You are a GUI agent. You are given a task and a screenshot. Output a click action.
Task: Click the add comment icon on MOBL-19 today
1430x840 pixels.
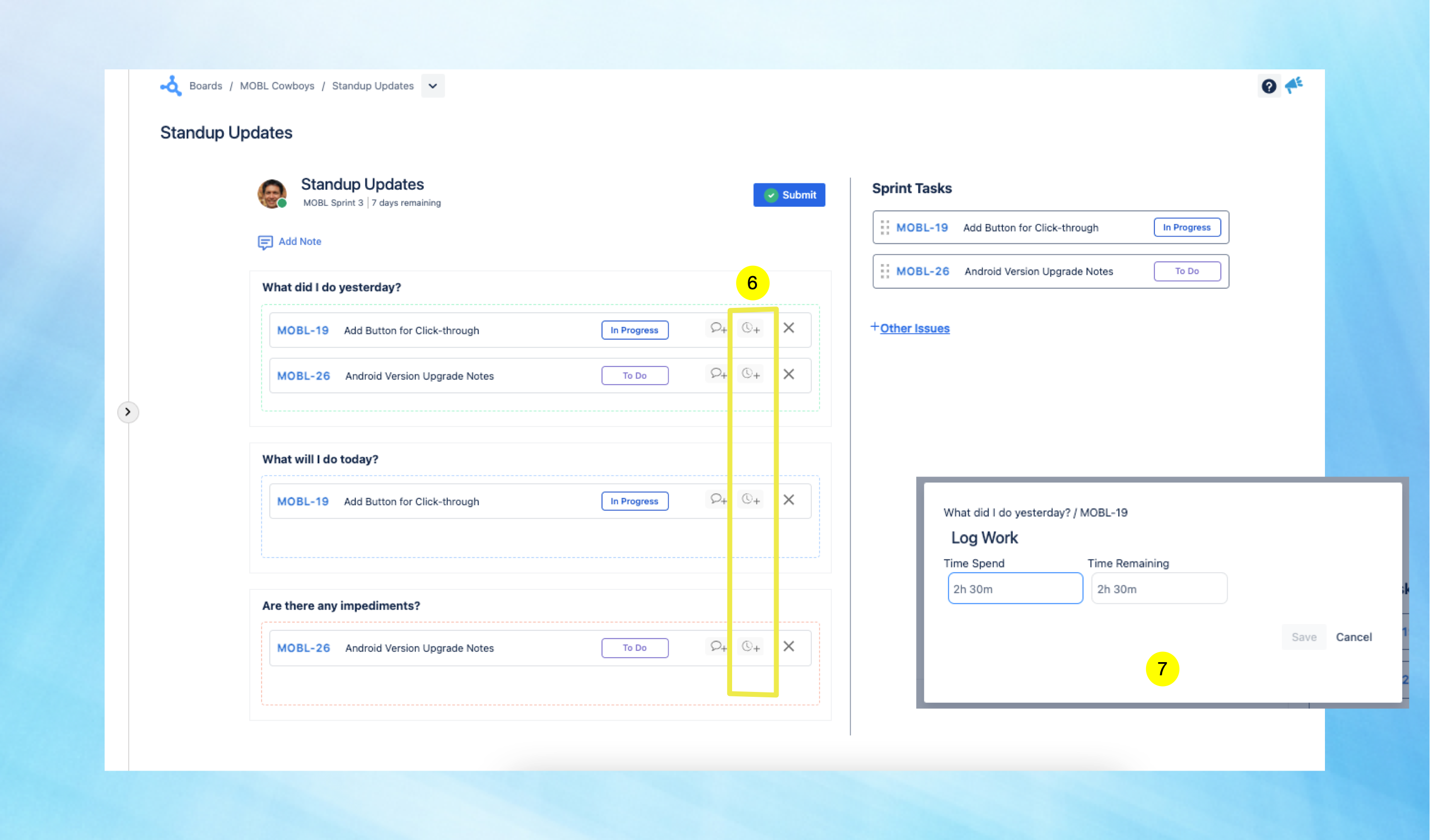click(717, 499)
